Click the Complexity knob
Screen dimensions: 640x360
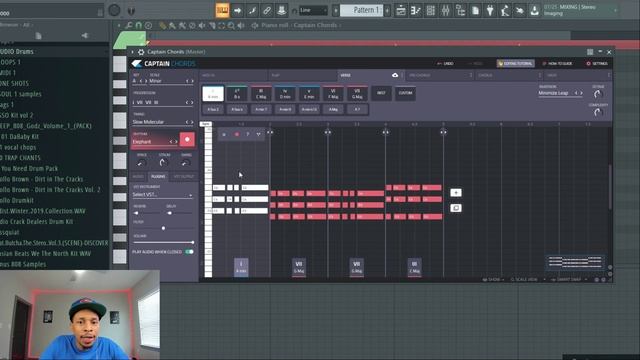[x=598, y=112]
